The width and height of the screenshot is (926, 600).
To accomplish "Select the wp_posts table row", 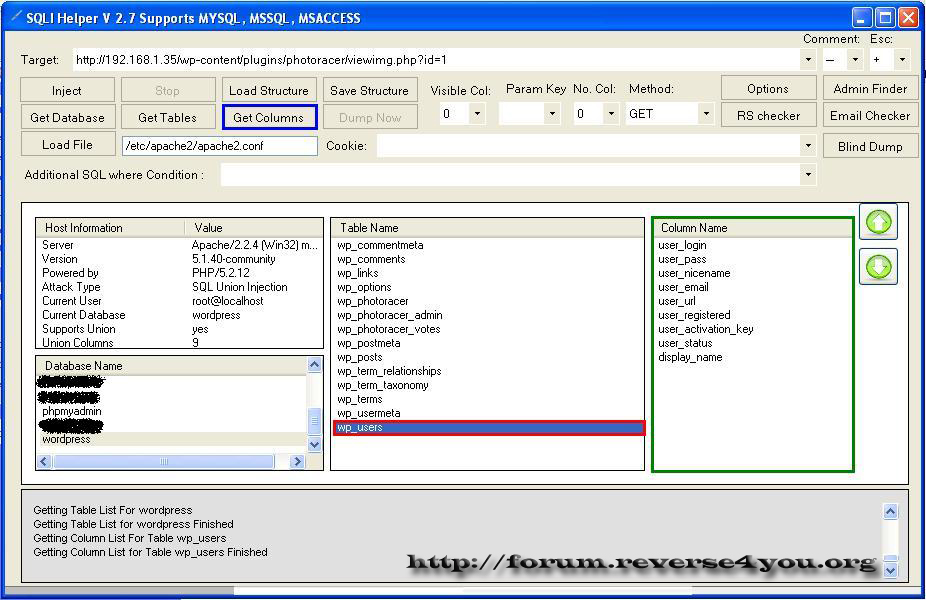I will 488,357.
